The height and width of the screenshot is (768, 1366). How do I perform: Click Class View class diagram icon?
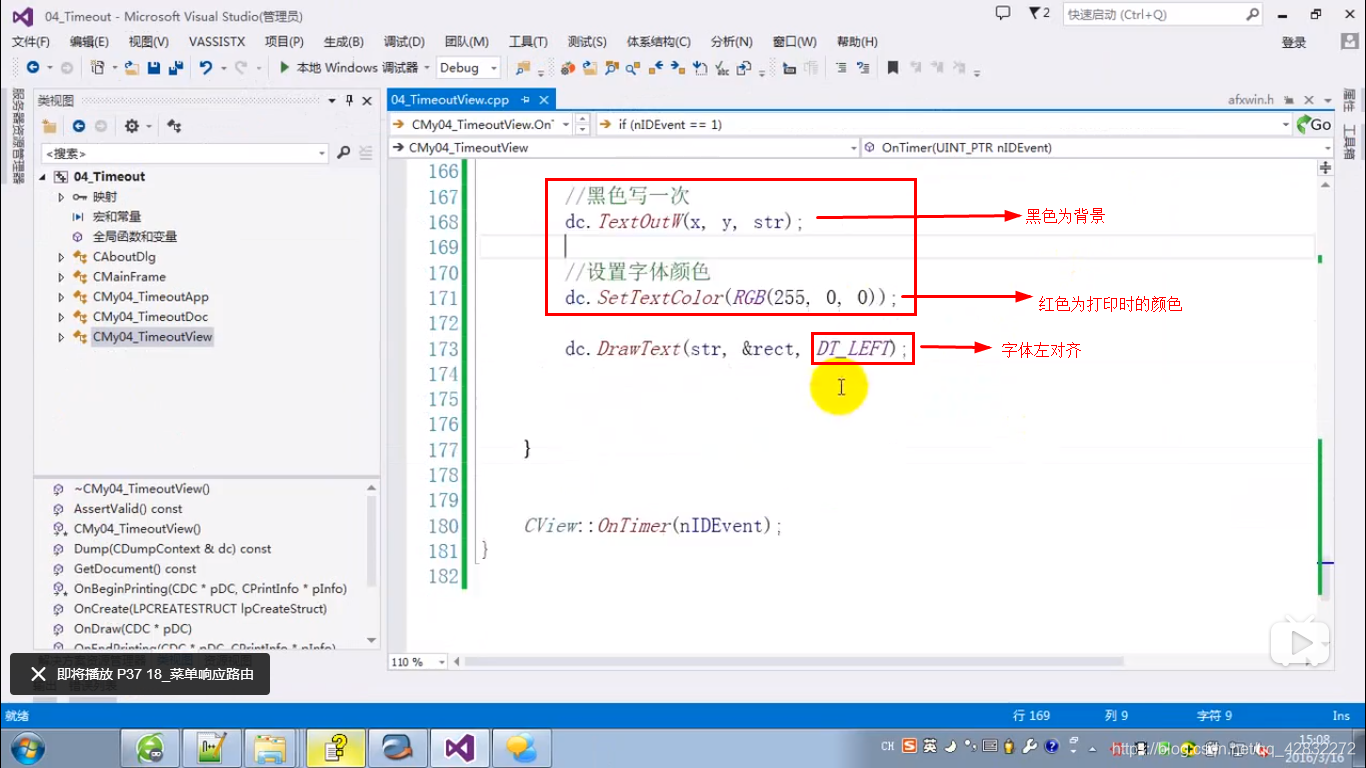[x=174, y=126]
